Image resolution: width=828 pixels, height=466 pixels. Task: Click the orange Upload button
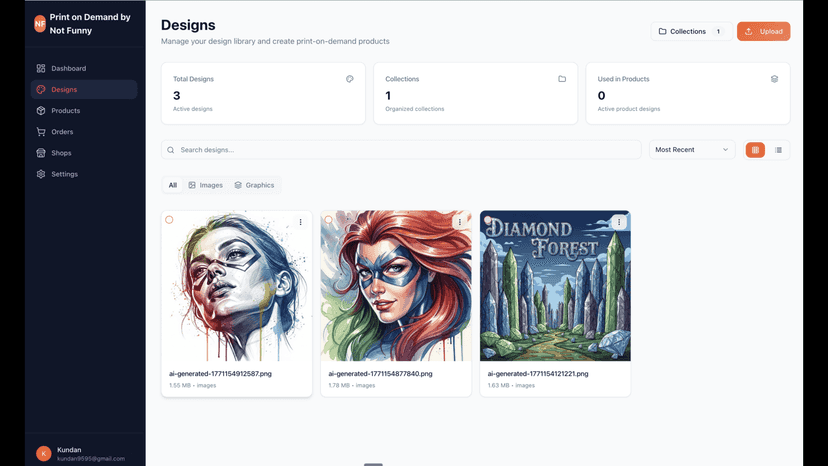click(x=764, y=31)
